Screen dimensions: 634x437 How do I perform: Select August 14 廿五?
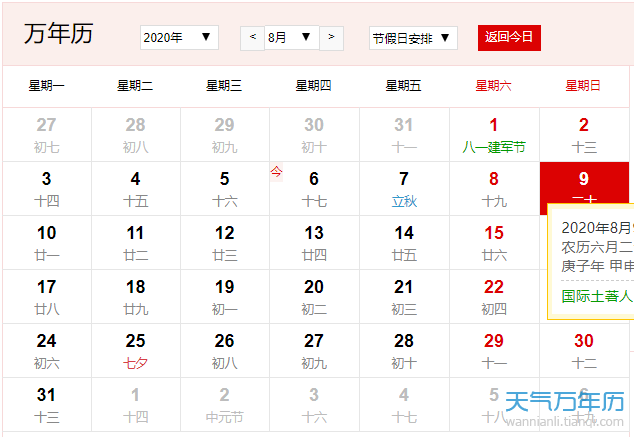pos(404,243)
